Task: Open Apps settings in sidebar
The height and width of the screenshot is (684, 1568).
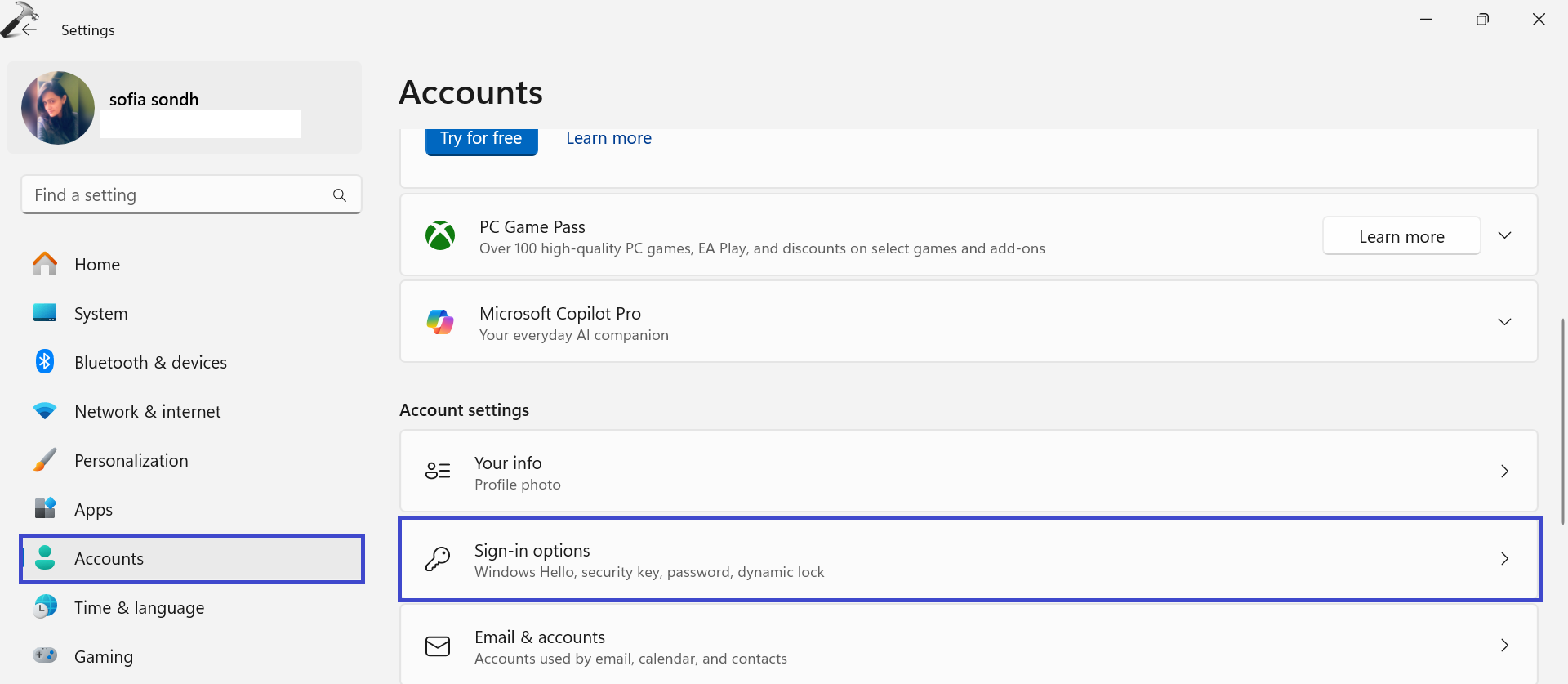Action: pos(93,510)
